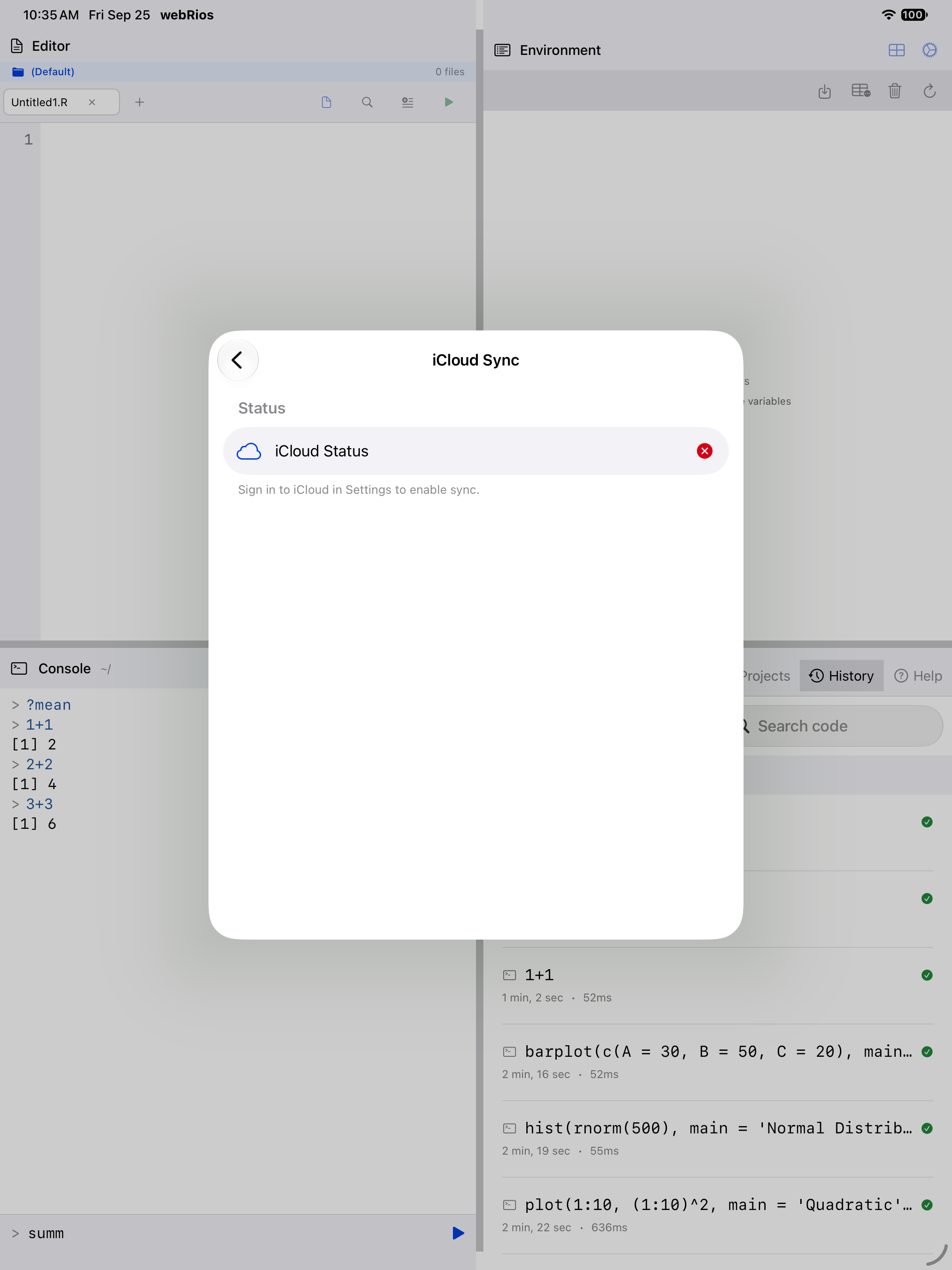952x1270 pixels.
Task: Open the new file document icon
Action: (327, 102)
